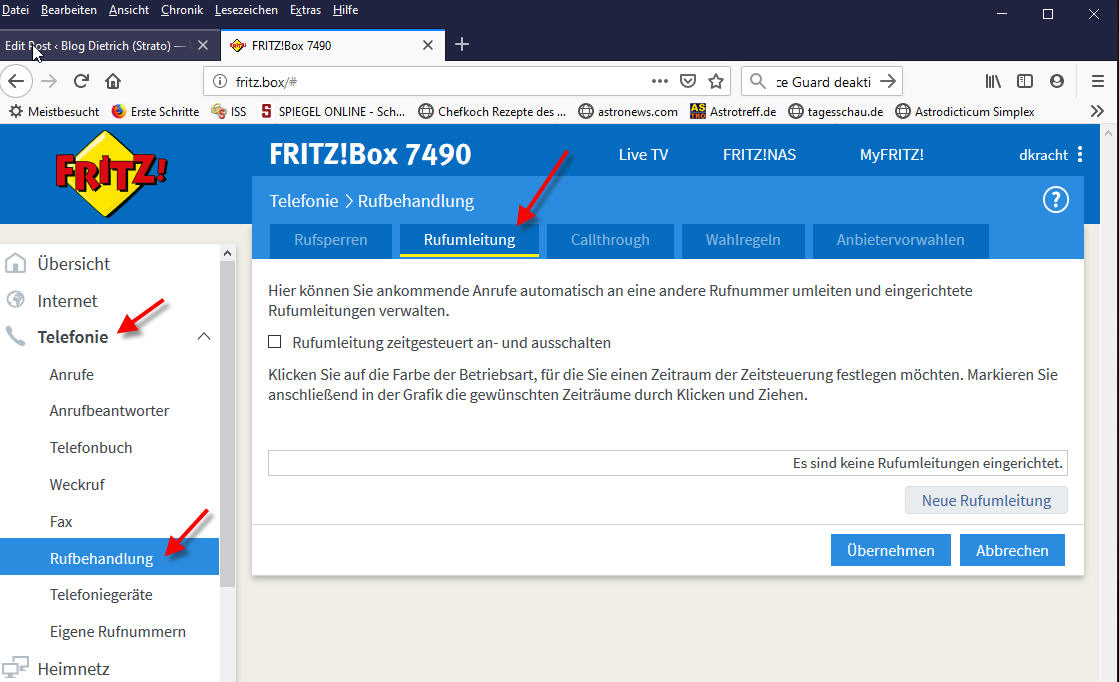
Task: Reload the page with the refresh icon
Action: click(x=81, y=81)
